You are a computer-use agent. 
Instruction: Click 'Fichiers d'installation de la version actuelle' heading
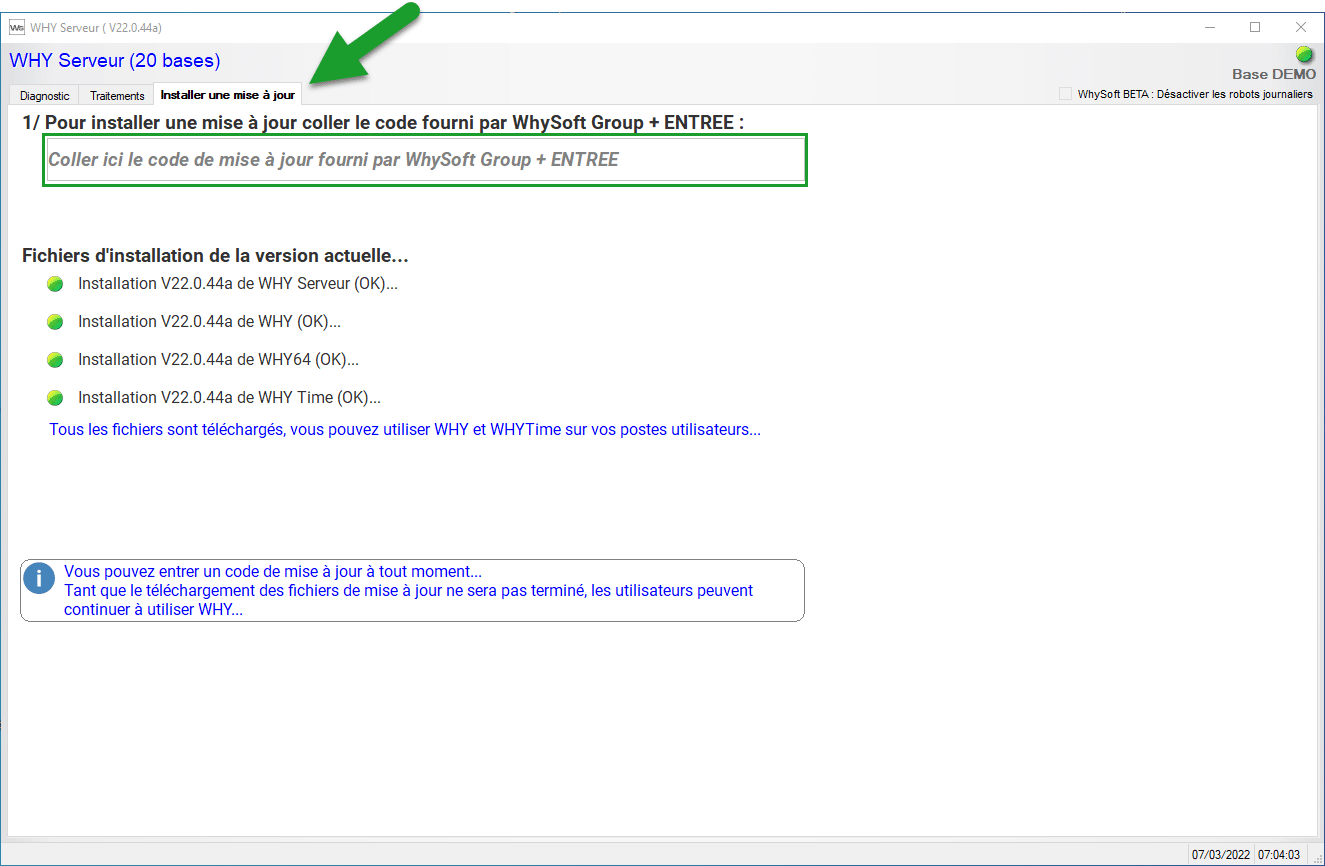click(x=215, y=256)
